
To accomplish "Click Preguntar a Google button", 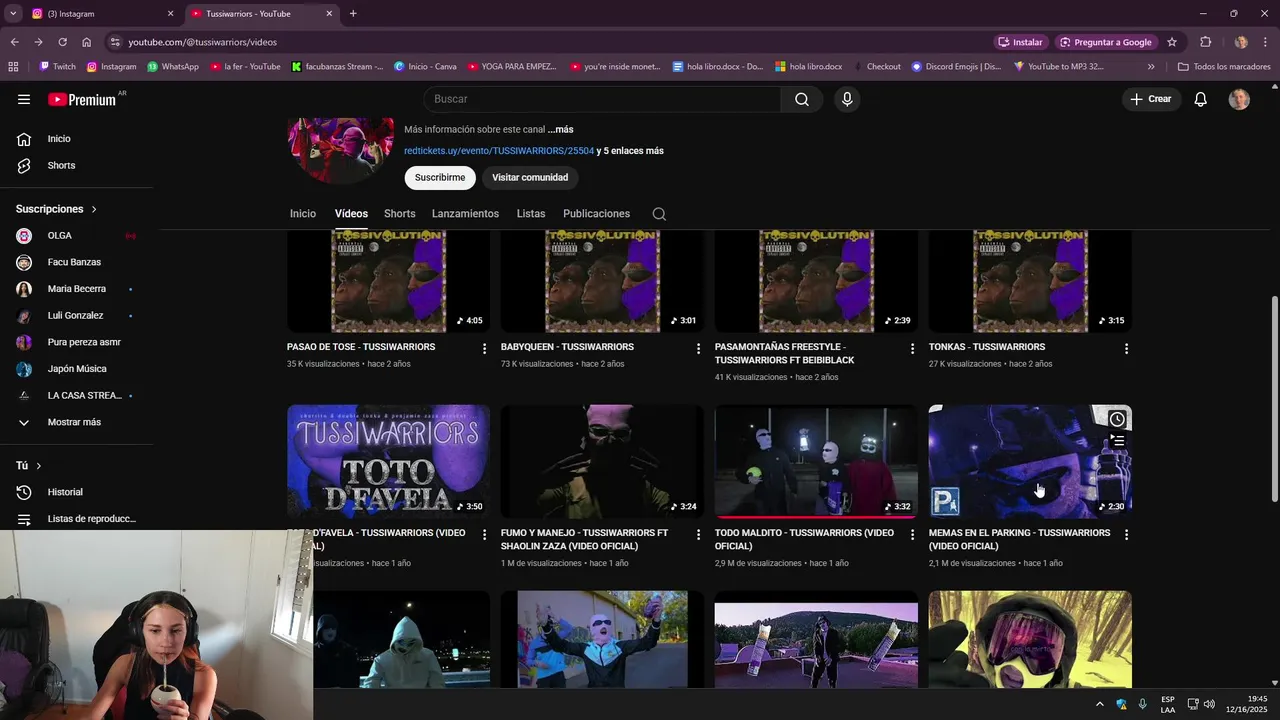I will click(x=1106, y=42).
